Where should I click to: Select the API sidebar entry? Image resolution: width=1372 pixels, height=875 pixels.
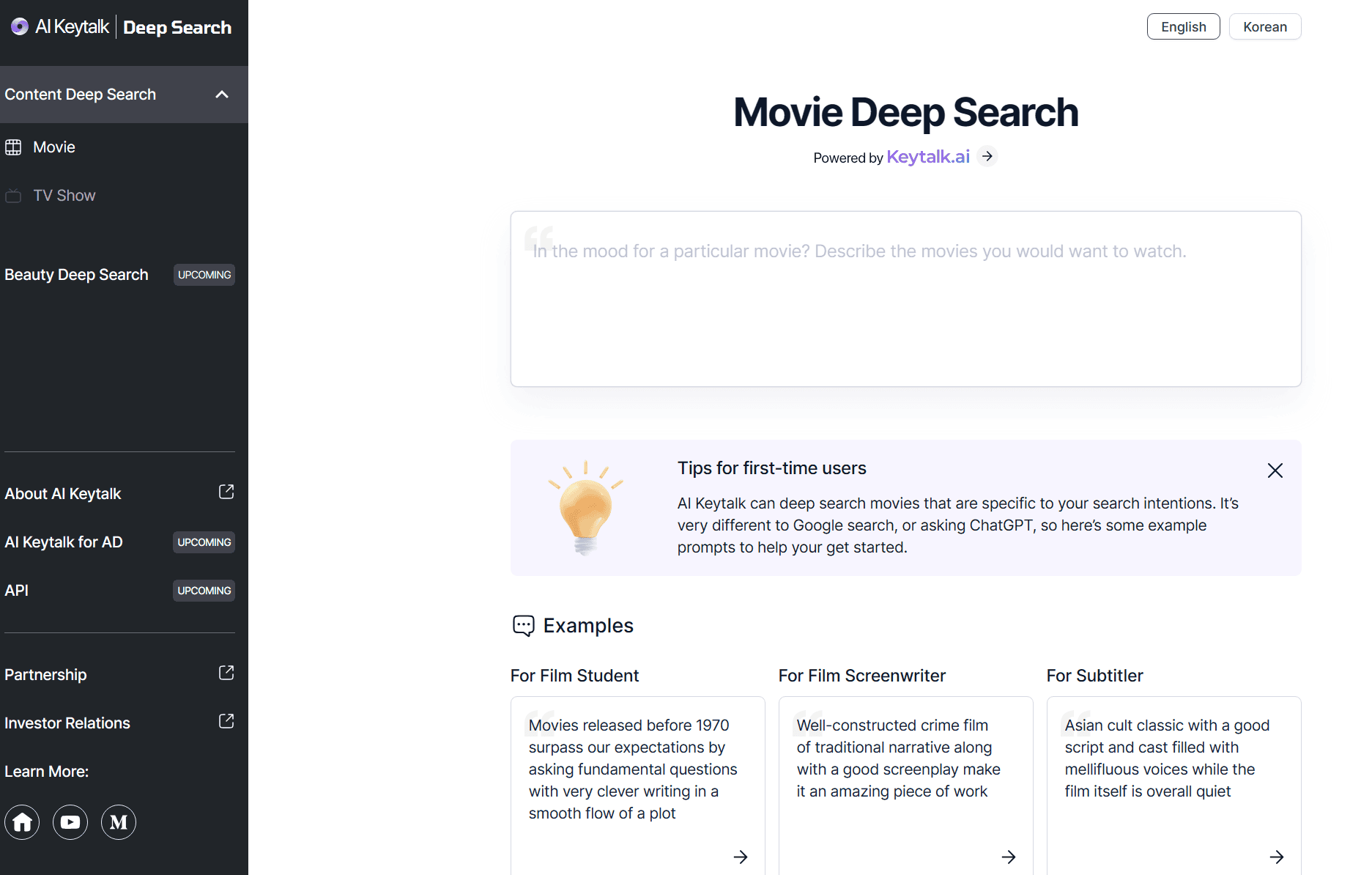click(17, 591)
